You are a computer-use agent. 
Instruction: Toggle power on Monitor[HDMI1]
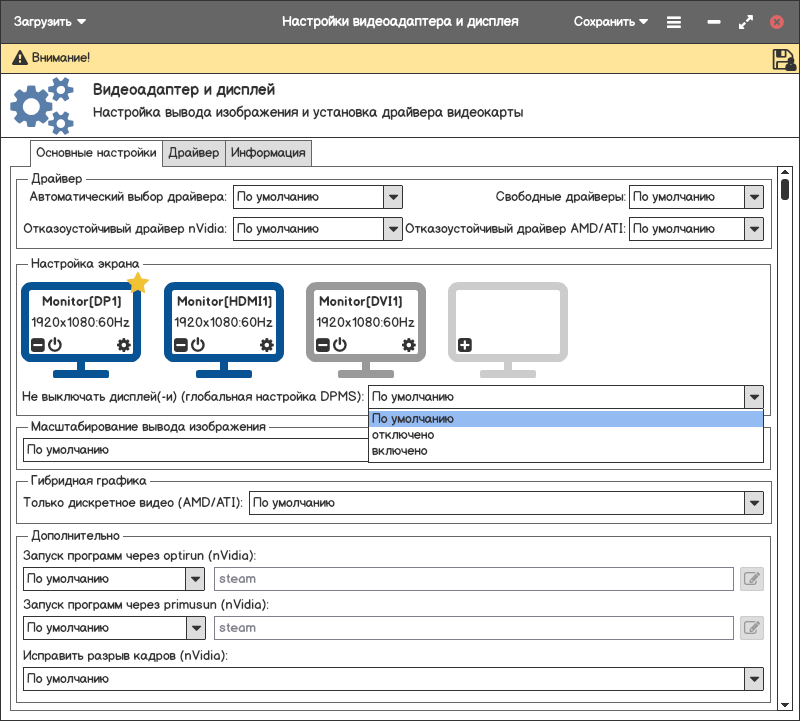tap(198, 345)
